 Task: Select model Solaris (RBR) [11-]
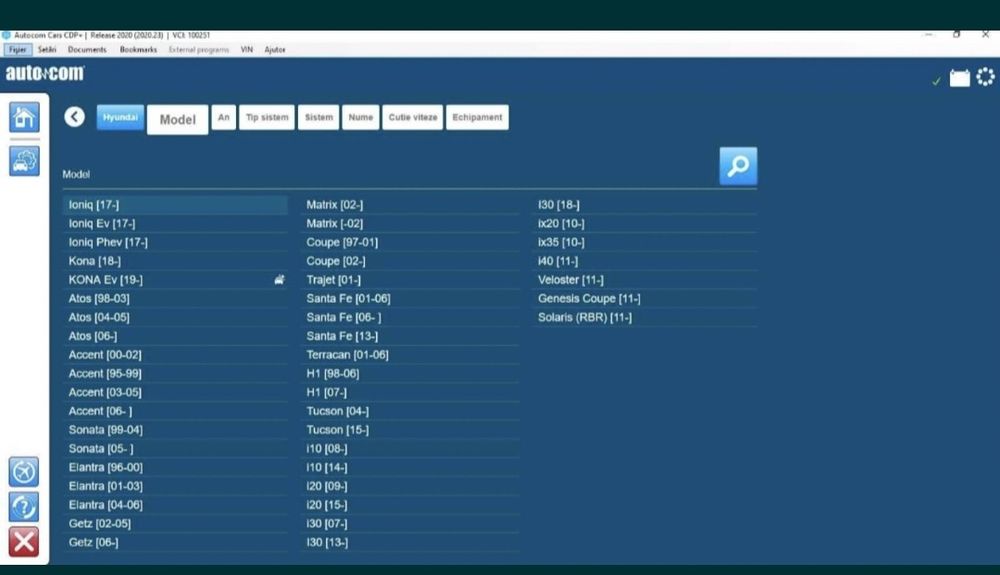(x=645, y=317)
